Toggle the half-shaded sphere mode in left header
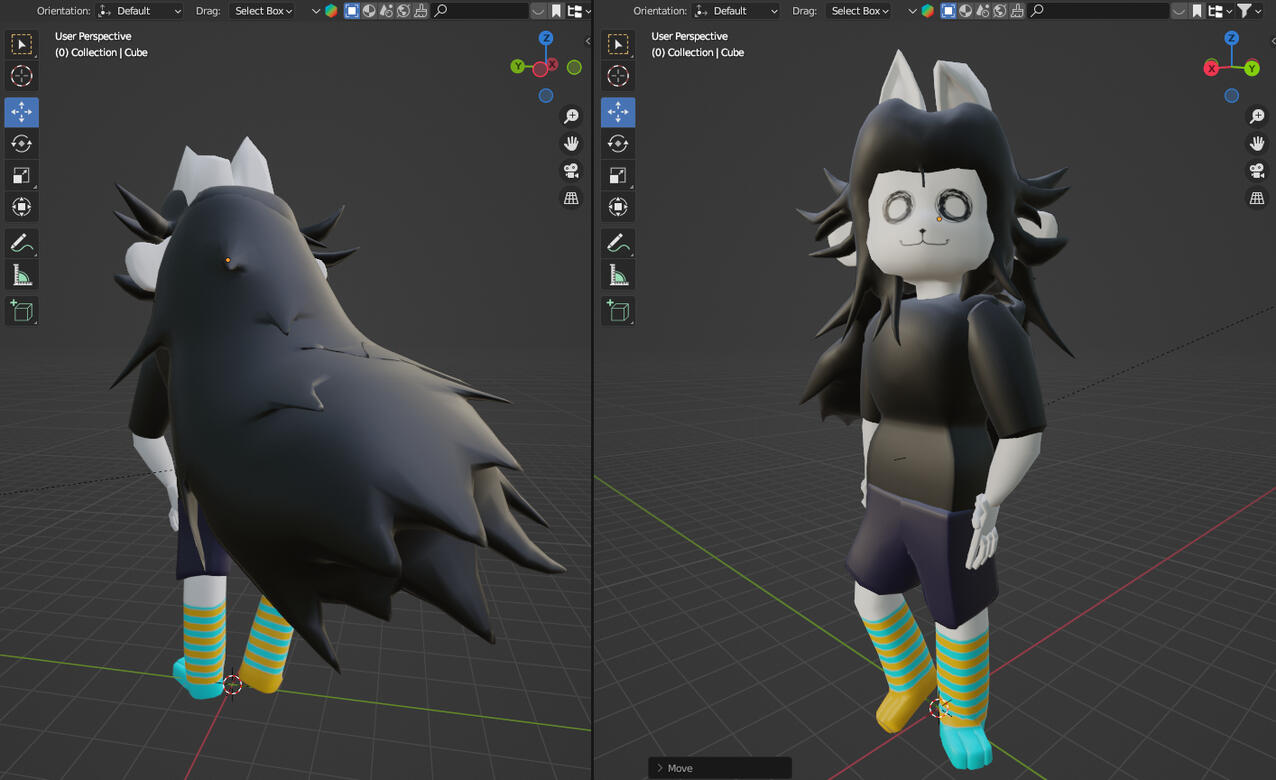Viewport: 1276px width, 780px height. coord(369,11)
